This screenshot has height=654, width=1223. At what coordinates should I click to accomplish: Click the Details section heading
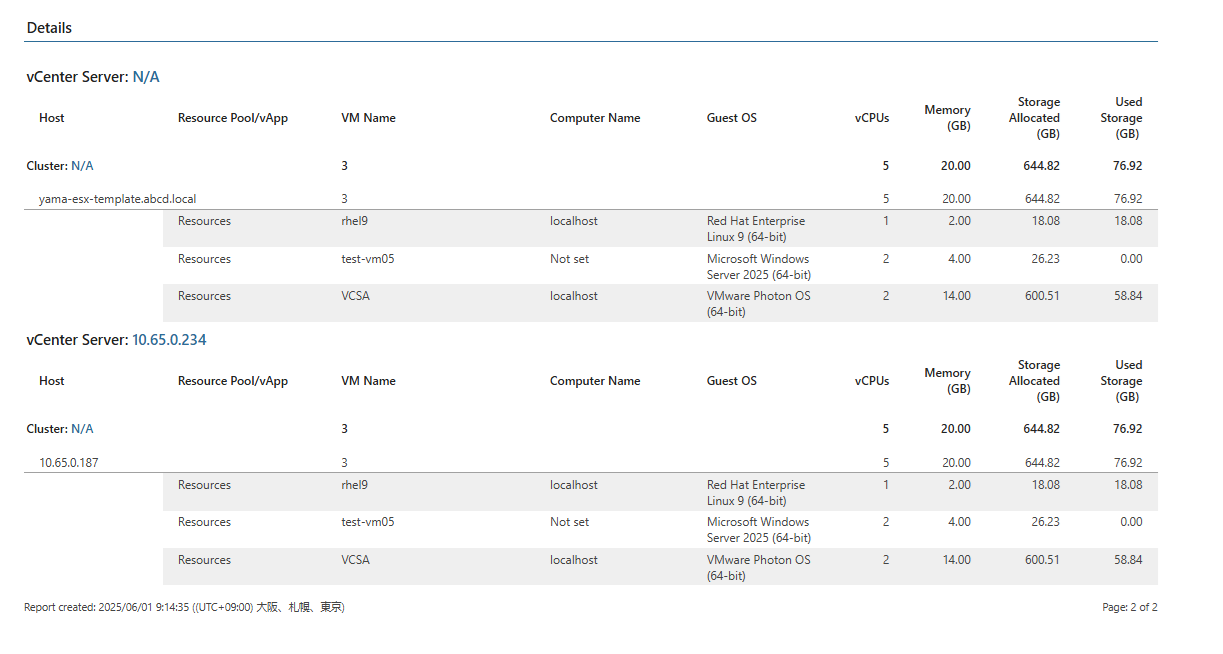tap(49, 28)
